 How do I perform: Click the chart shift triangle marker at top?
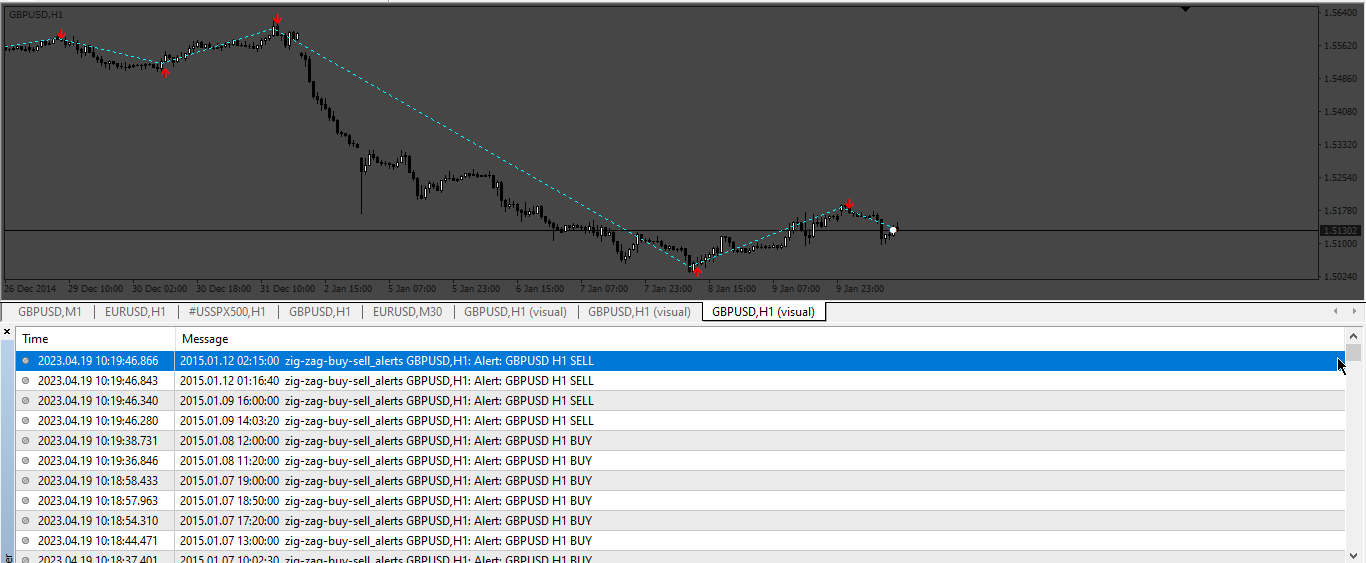[1185, 9]
